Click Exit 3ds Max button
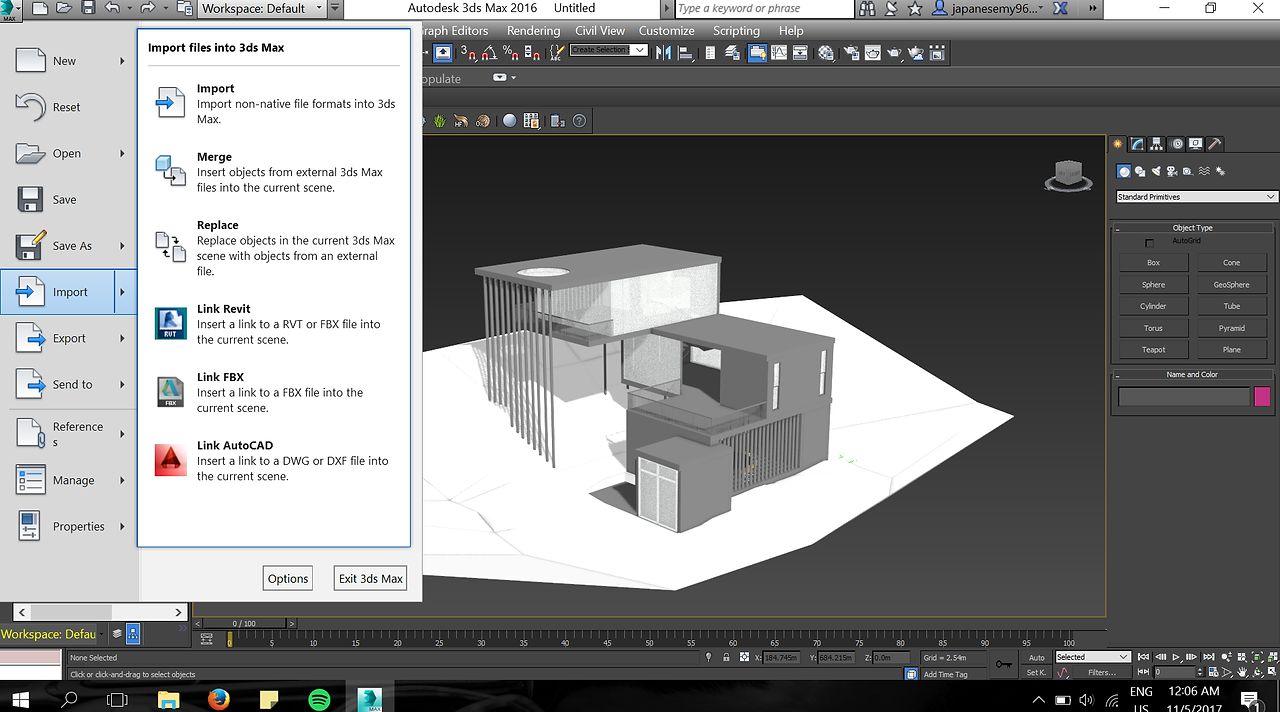This screenshot has width=1280, height=712. (x=370, y=578)
